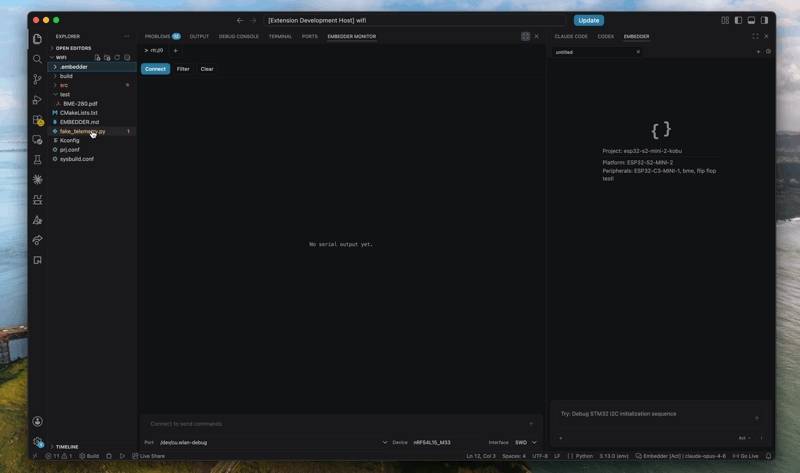The image size is (800, 473).
Task: Switch to the DEBUG CONSOLE tab
Action: (x=239, y=36)
